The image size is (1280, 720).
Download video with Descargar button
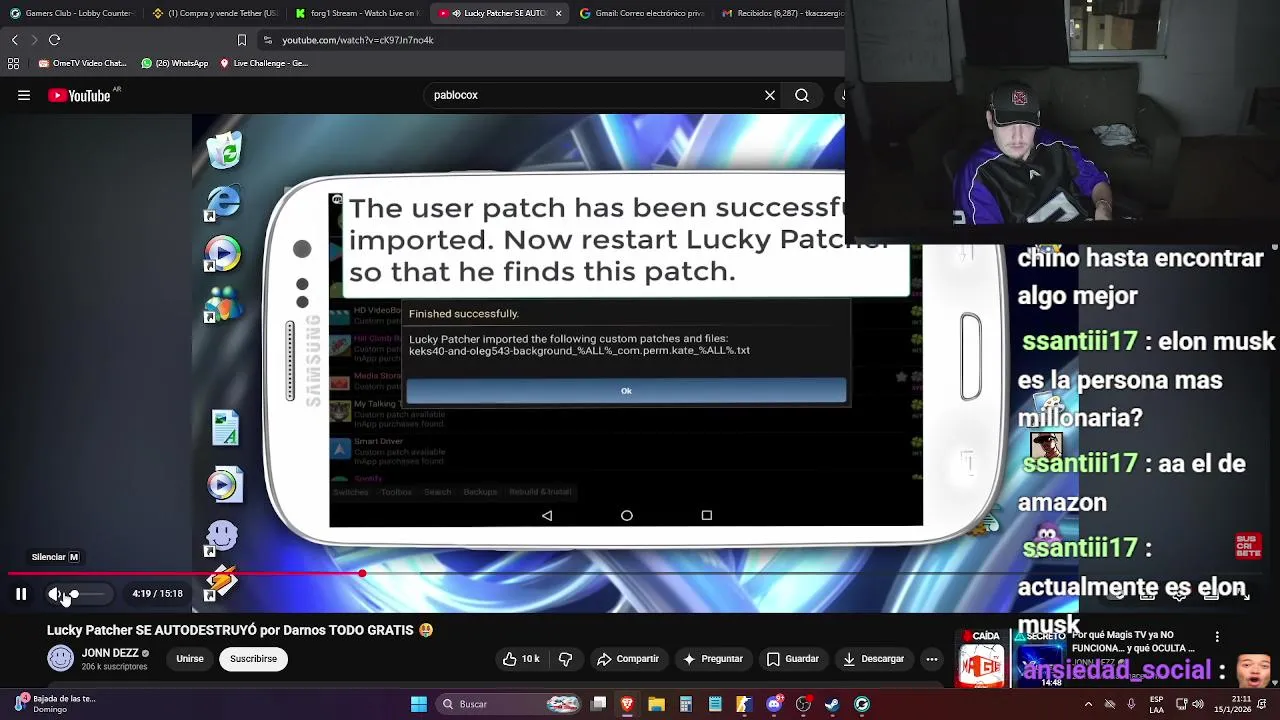(873, 659)
